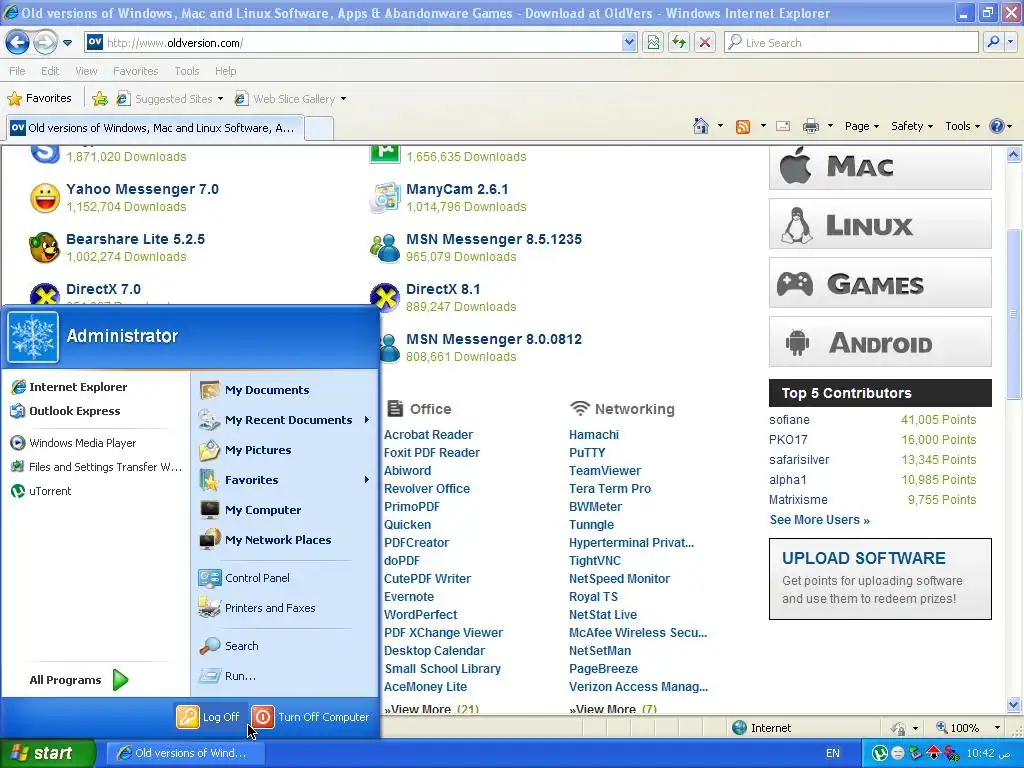Open My Computer in Start menu
Screen dimensions: 1024x768
coord(251,510)
